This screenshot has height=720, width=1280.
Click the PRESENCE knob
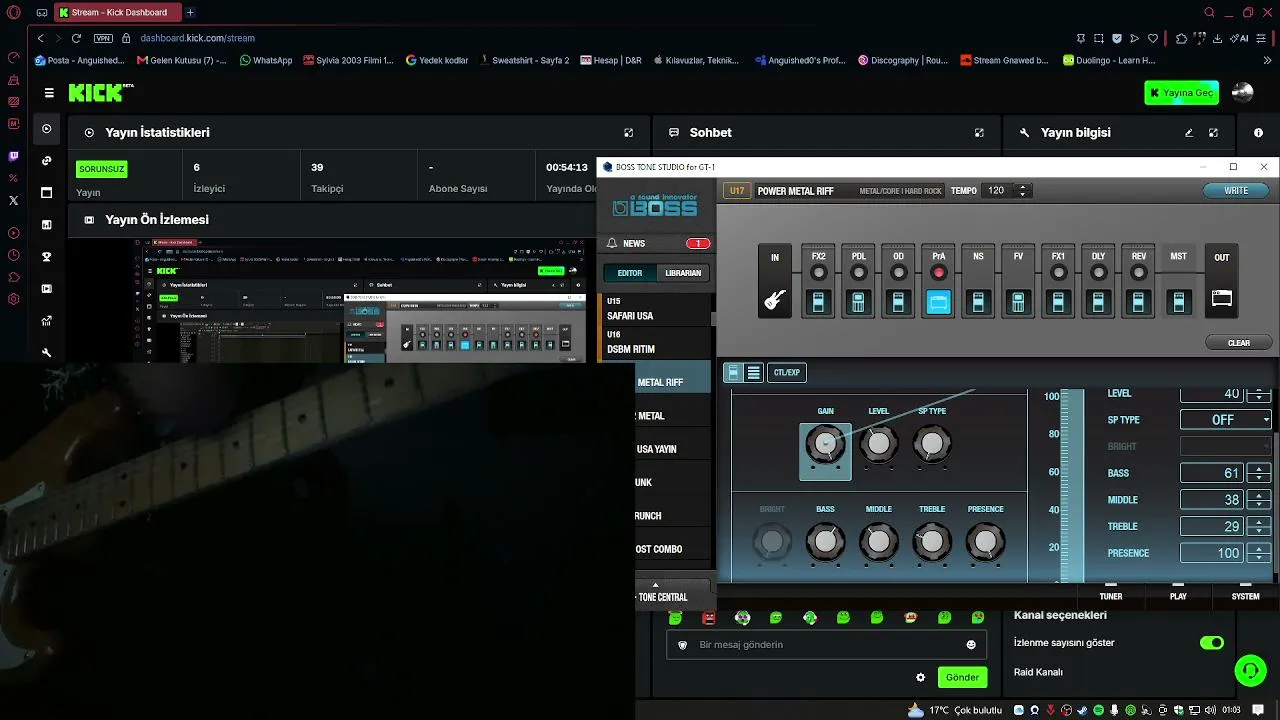point(985,542)
